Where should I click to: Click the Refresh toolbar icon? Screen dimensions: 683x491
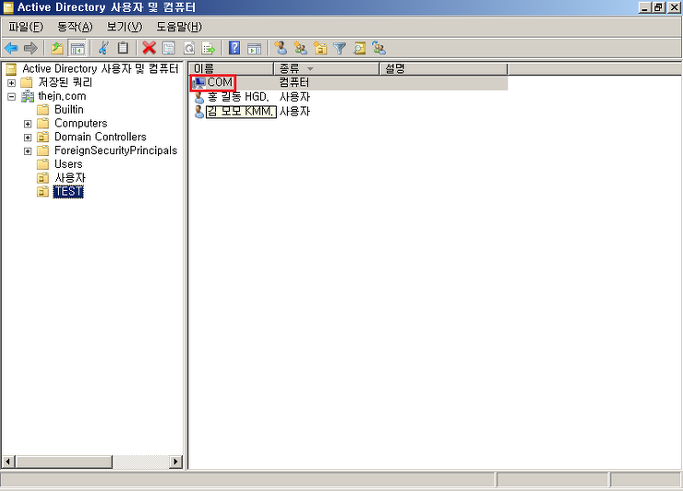(x=189, y=48)
